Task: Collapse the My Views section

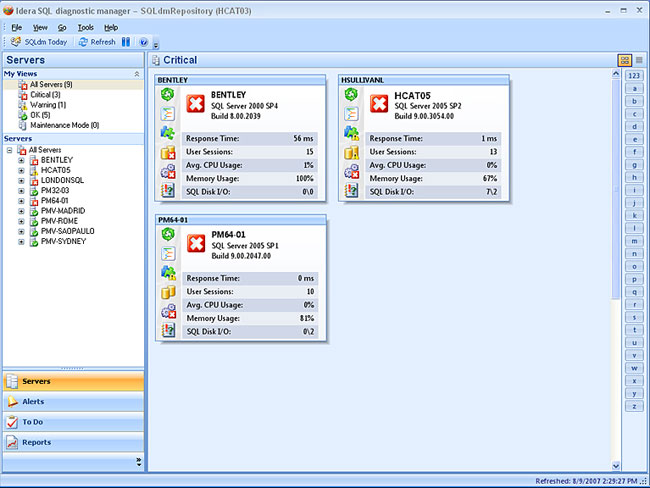Action: (x=137, y=74)
